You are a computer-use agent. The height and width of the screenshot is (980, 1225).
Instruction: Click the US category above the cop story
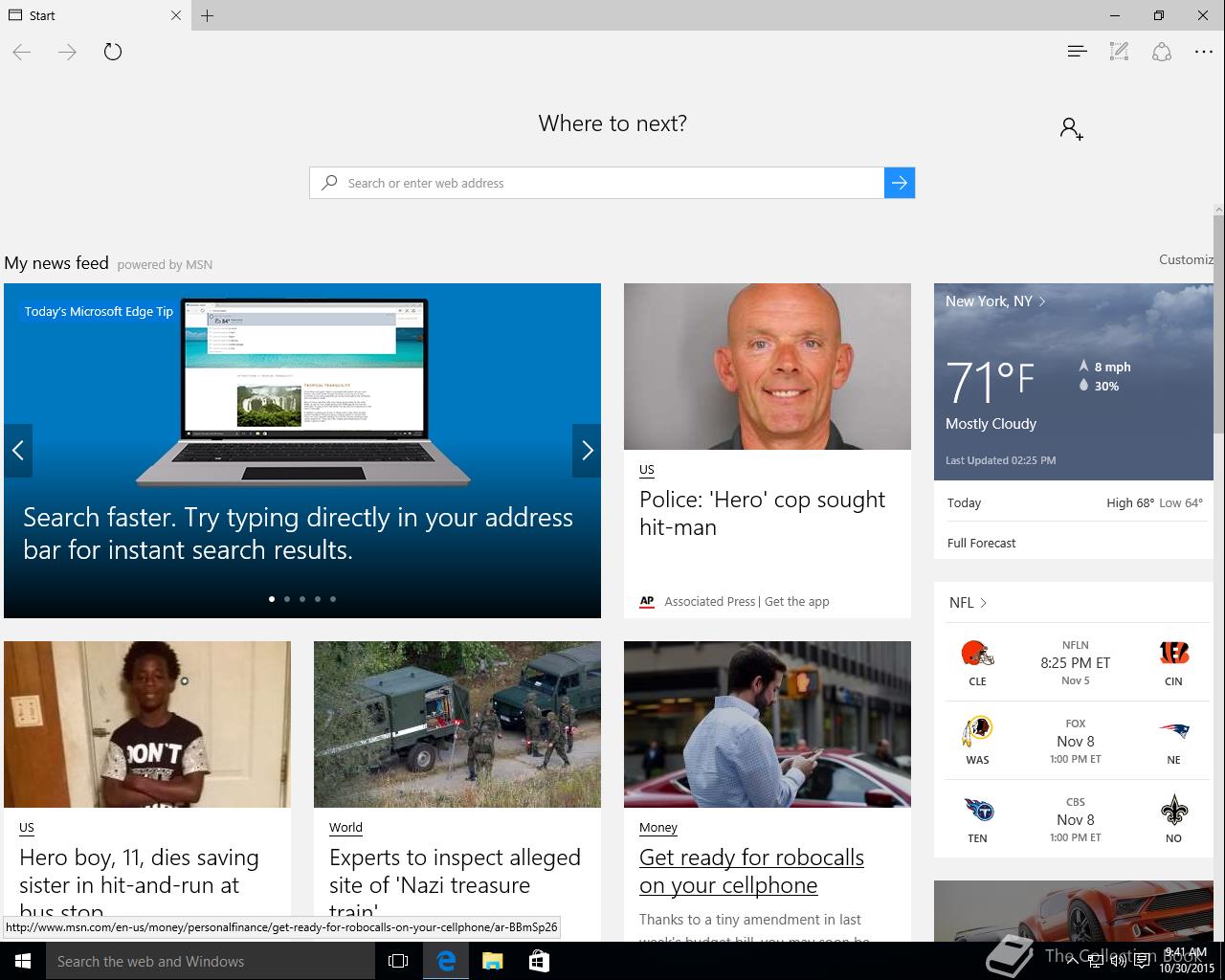click(647, 470)
